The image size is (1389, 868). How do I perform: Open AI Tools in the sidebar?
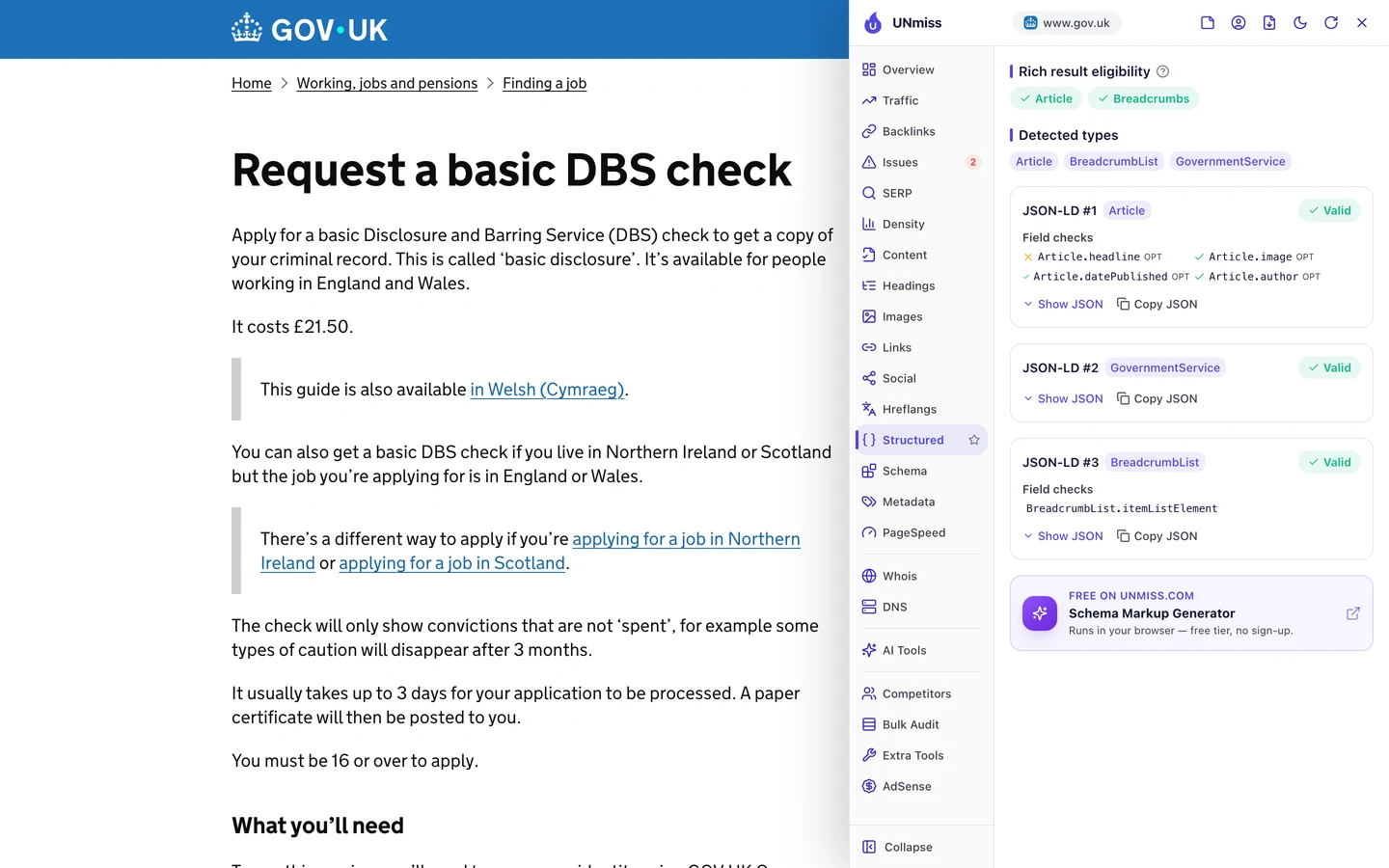[x=921, y=650]
